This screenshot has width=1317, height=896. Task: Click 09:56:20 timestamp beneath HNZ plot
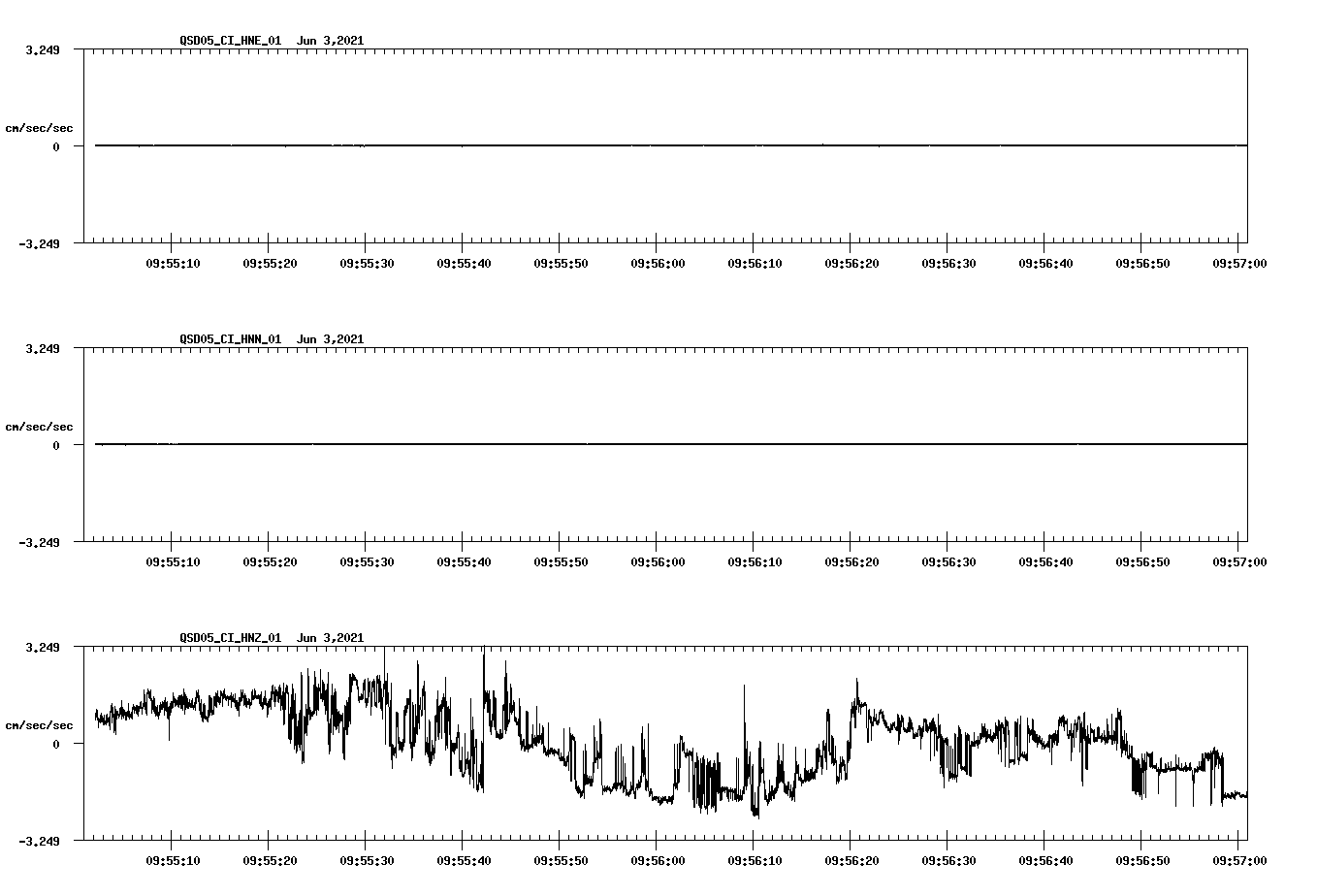click(851, 860)
